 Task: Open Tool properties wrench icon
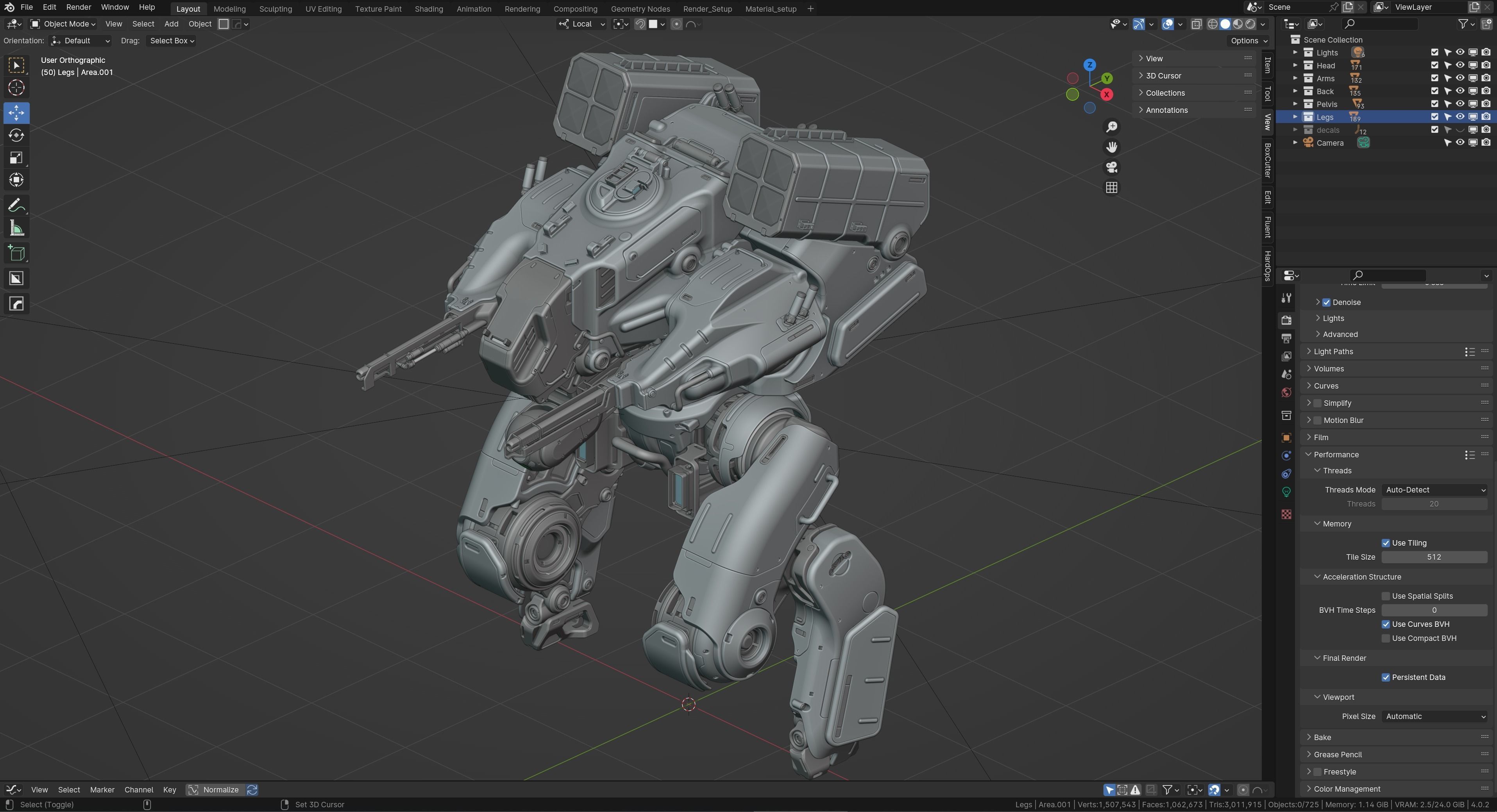[1286, 298]
